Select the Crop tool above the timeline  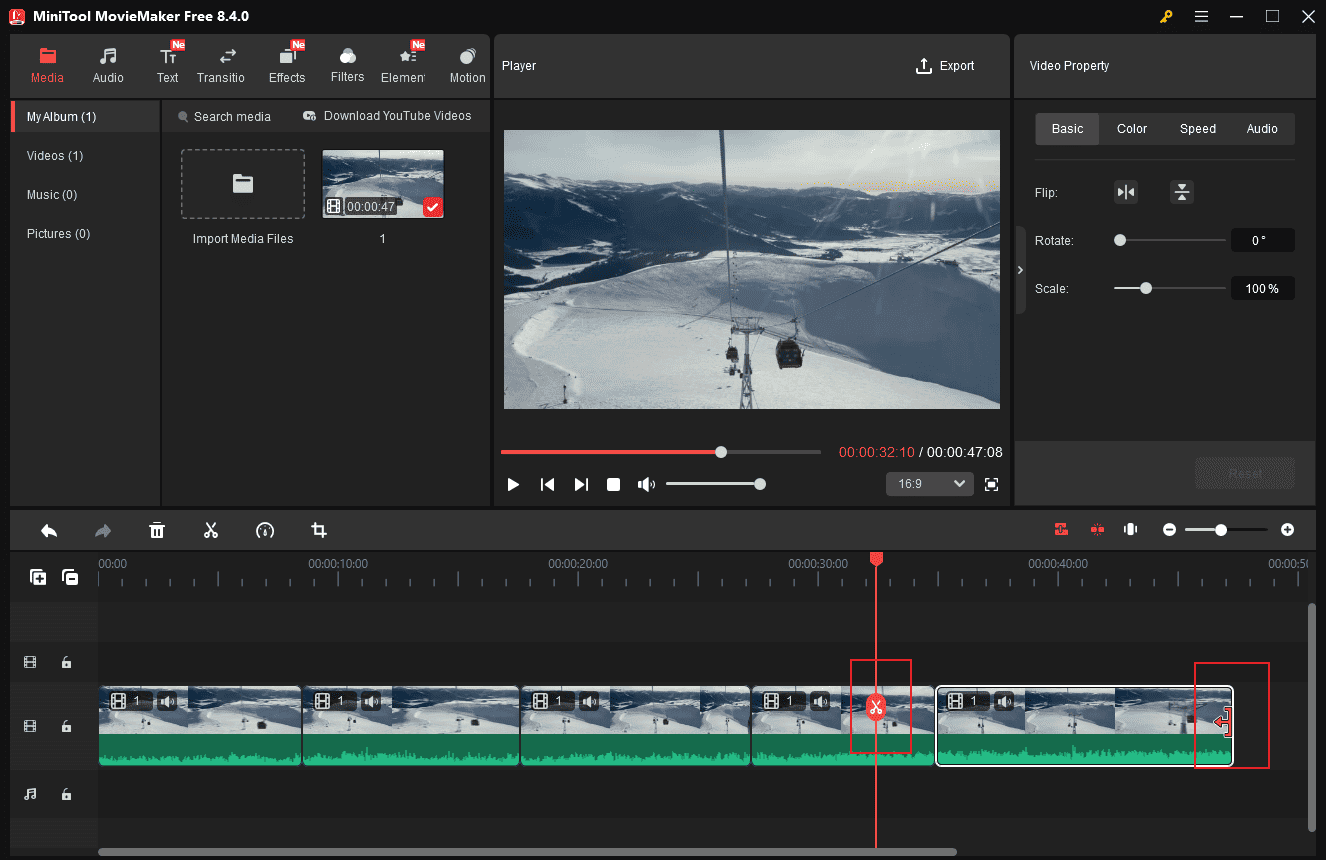(x=318, y=530)
